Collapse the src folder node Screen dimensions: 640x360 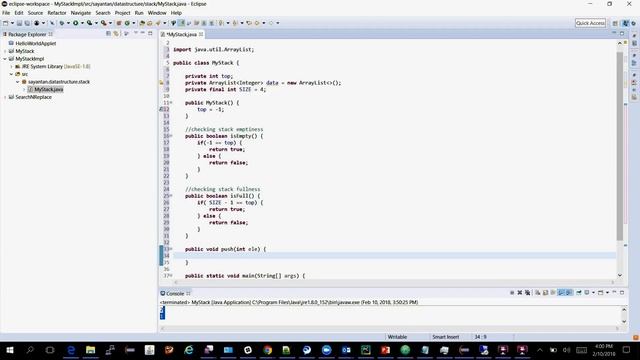[11, 74]
